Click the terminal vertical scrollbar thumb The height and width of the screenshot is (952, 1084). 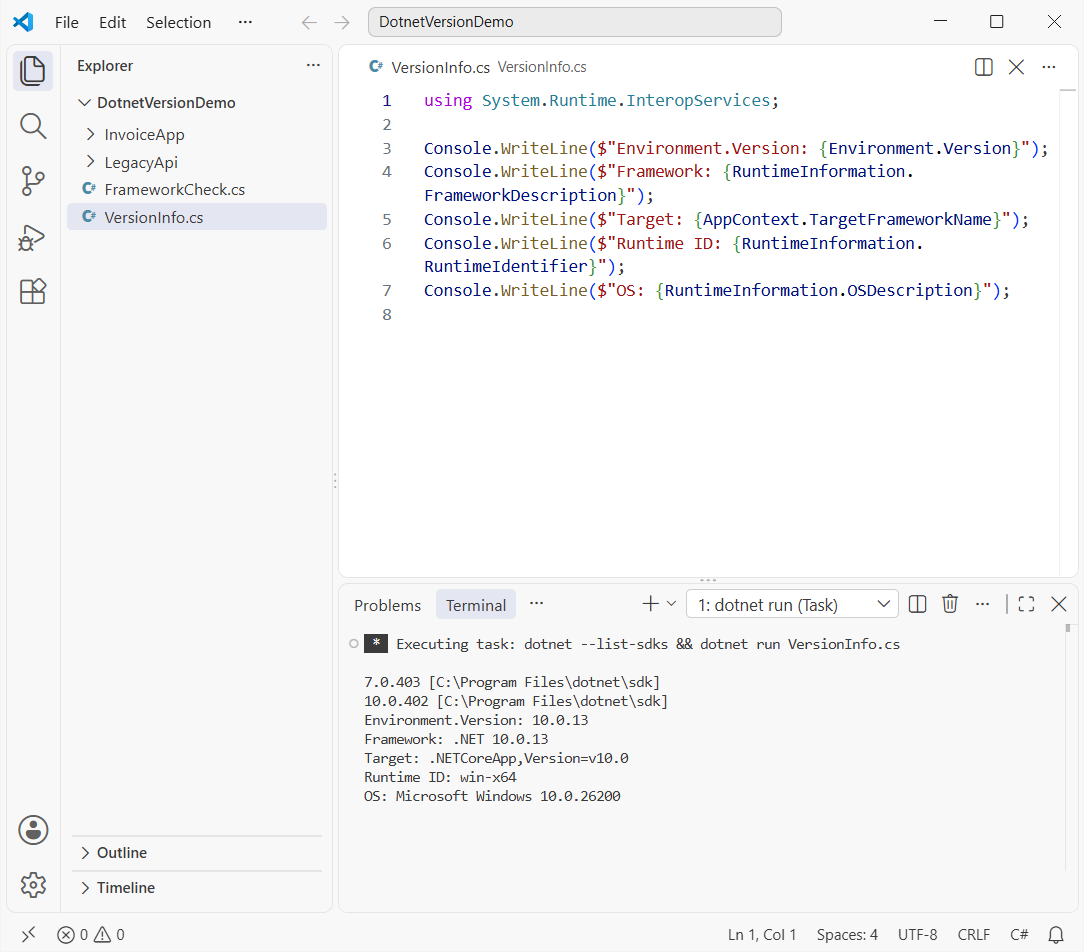[x=1067, y=628]
